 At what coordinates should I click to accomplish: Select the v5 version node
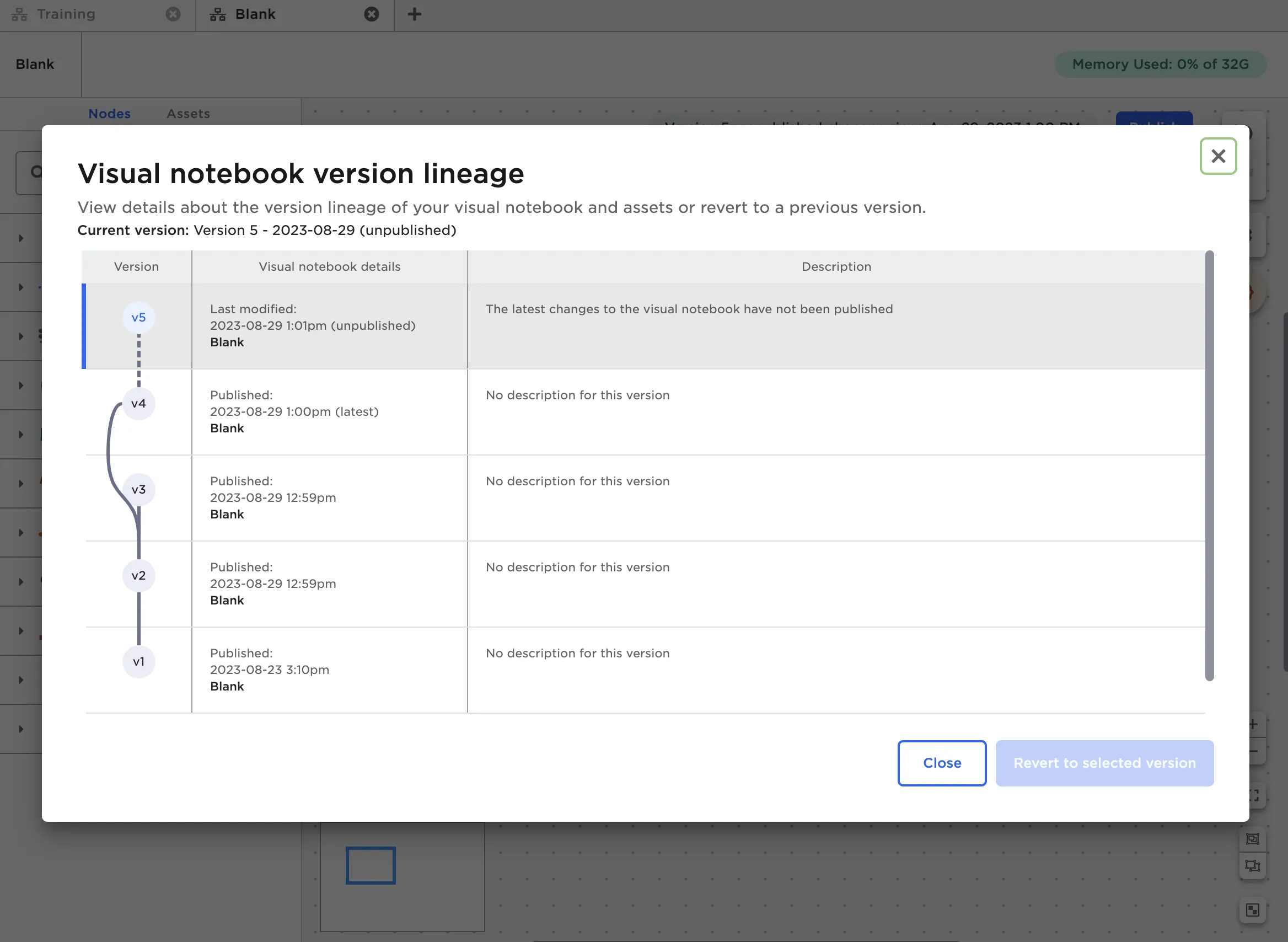138,318
